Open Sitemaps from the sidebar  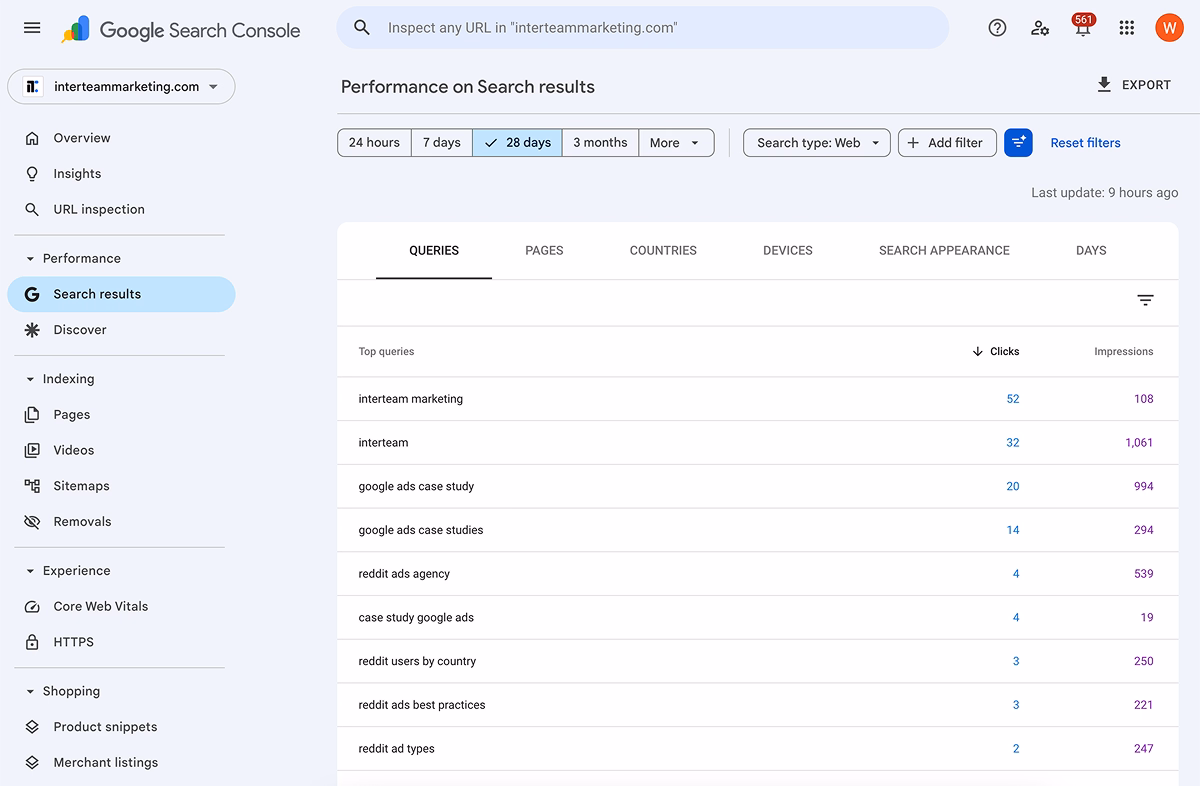pos(81,485)
